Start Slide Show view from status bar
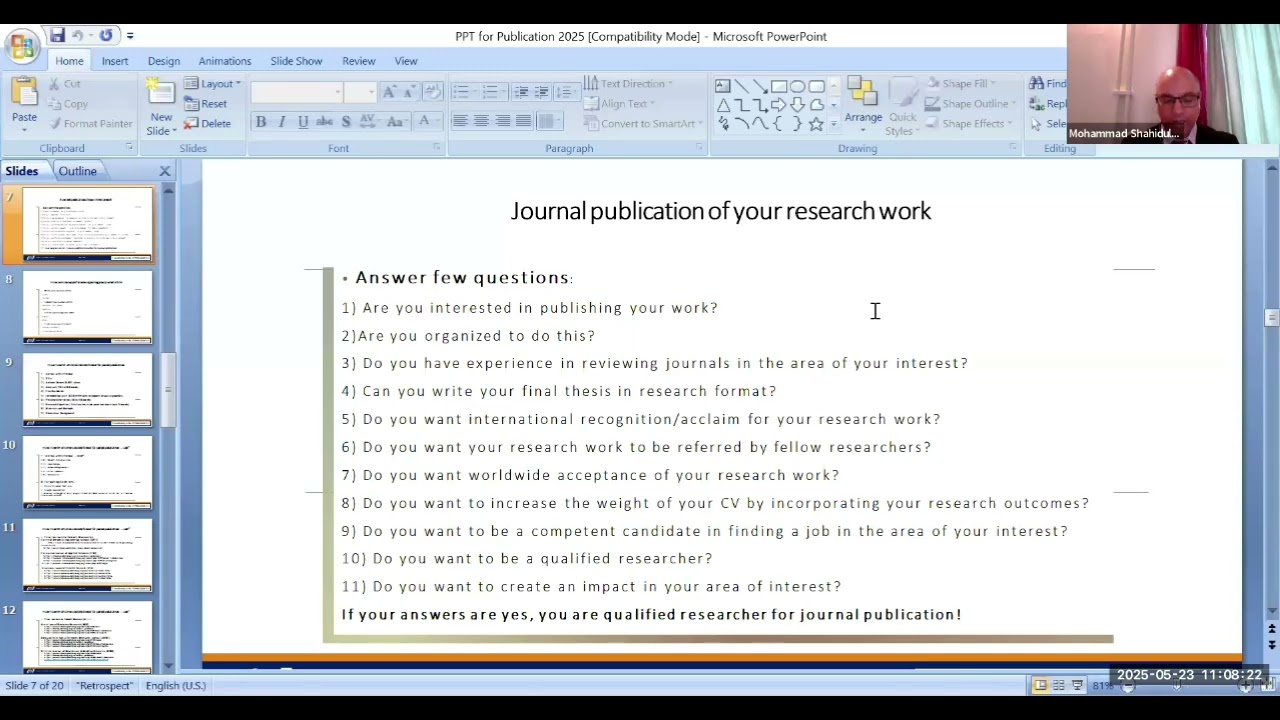1280x720 pixels. pyautogui.click(x=1077, y=685)
